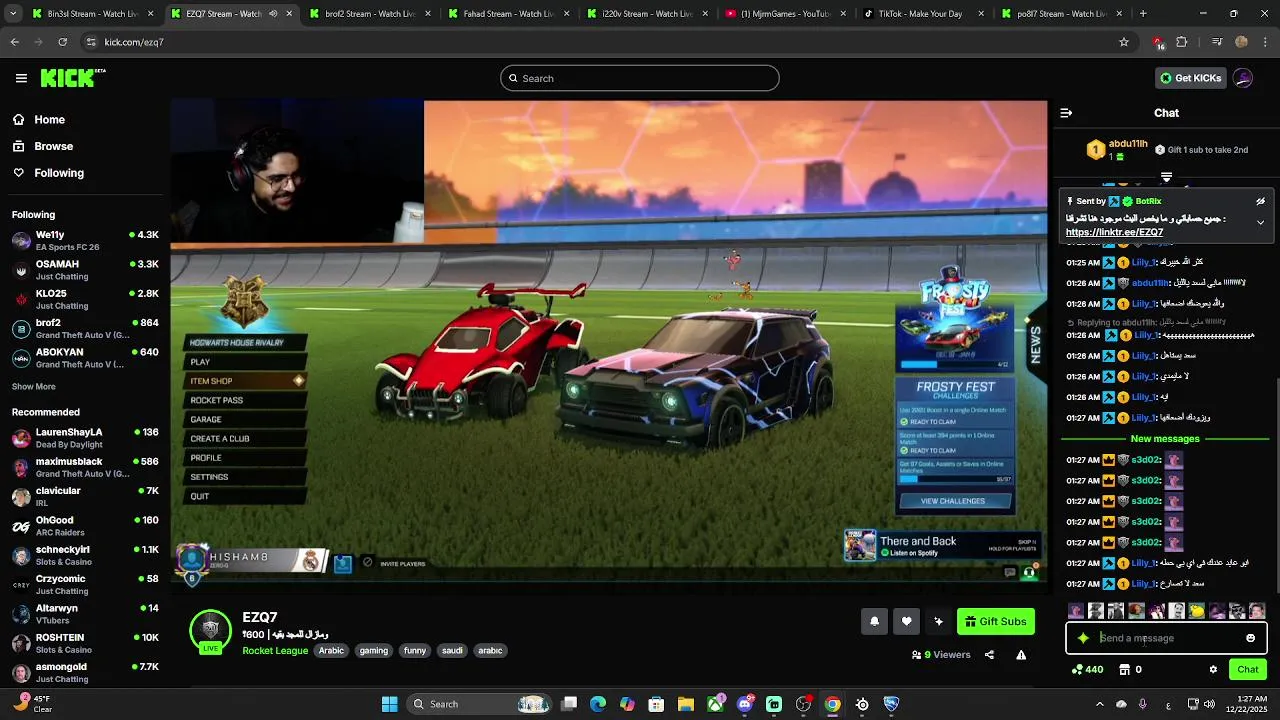
Task: Open the chat shop icon
Action: [1124, 670]
